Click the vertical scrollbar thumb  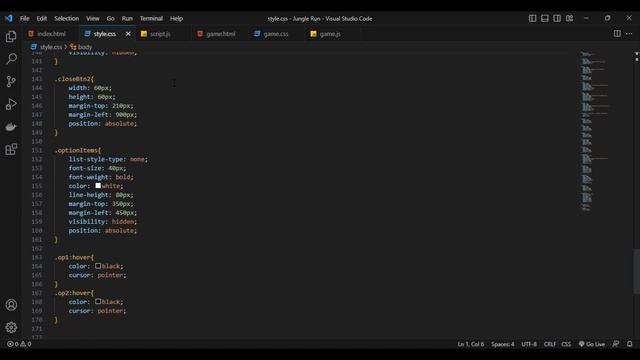(x=636, y=271)
